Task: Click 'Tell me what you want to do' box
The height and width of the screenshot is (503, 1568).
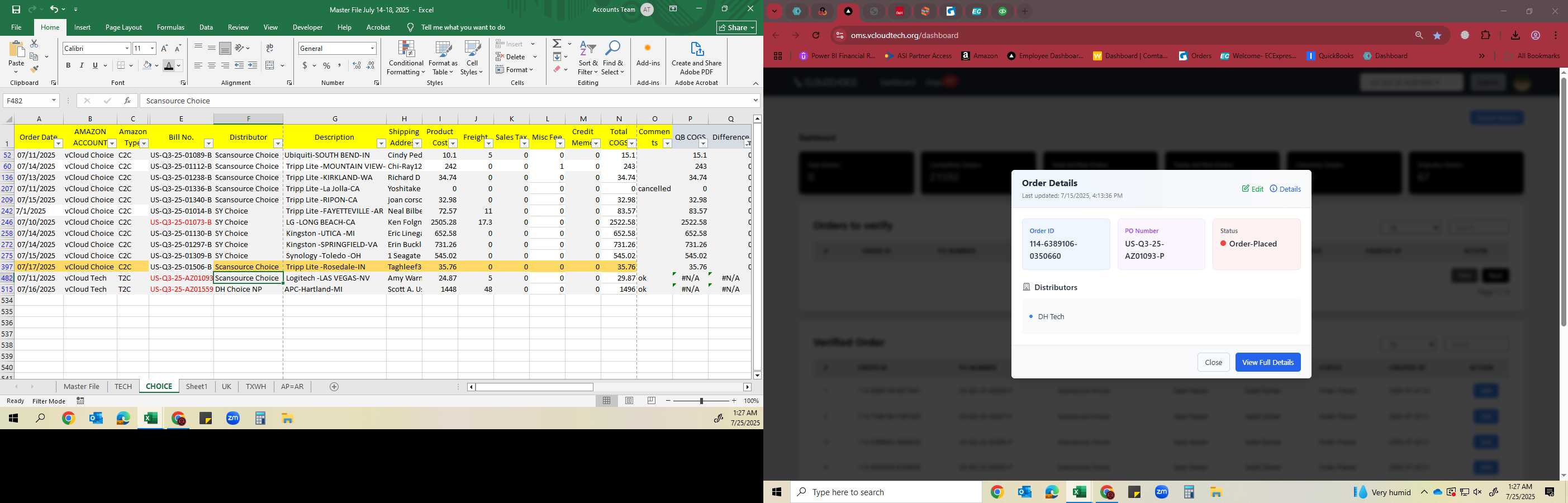Action: [463, 27]
